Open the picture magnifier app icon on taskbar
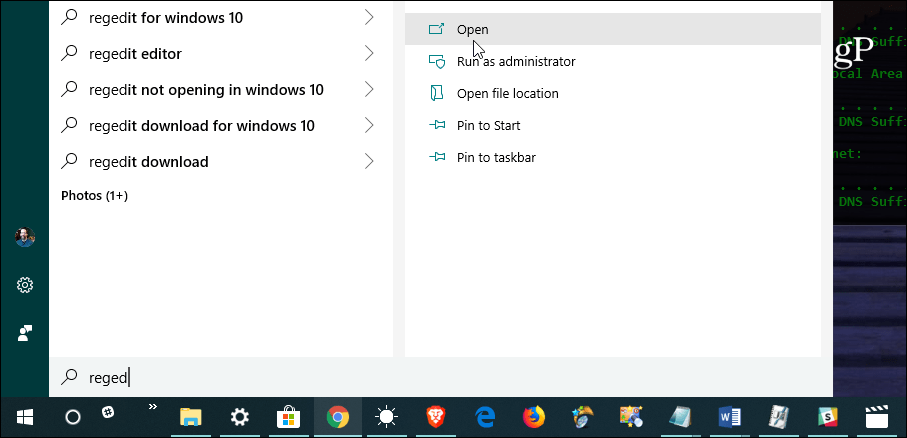The width and height of the screenshot is (907, 438). tap(632, 417)
